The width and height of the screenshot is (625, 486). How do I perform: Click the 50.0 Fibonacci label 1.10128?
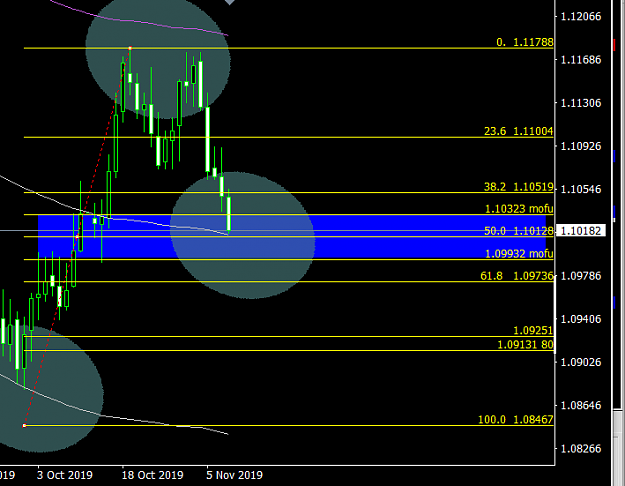click(519, 231)
